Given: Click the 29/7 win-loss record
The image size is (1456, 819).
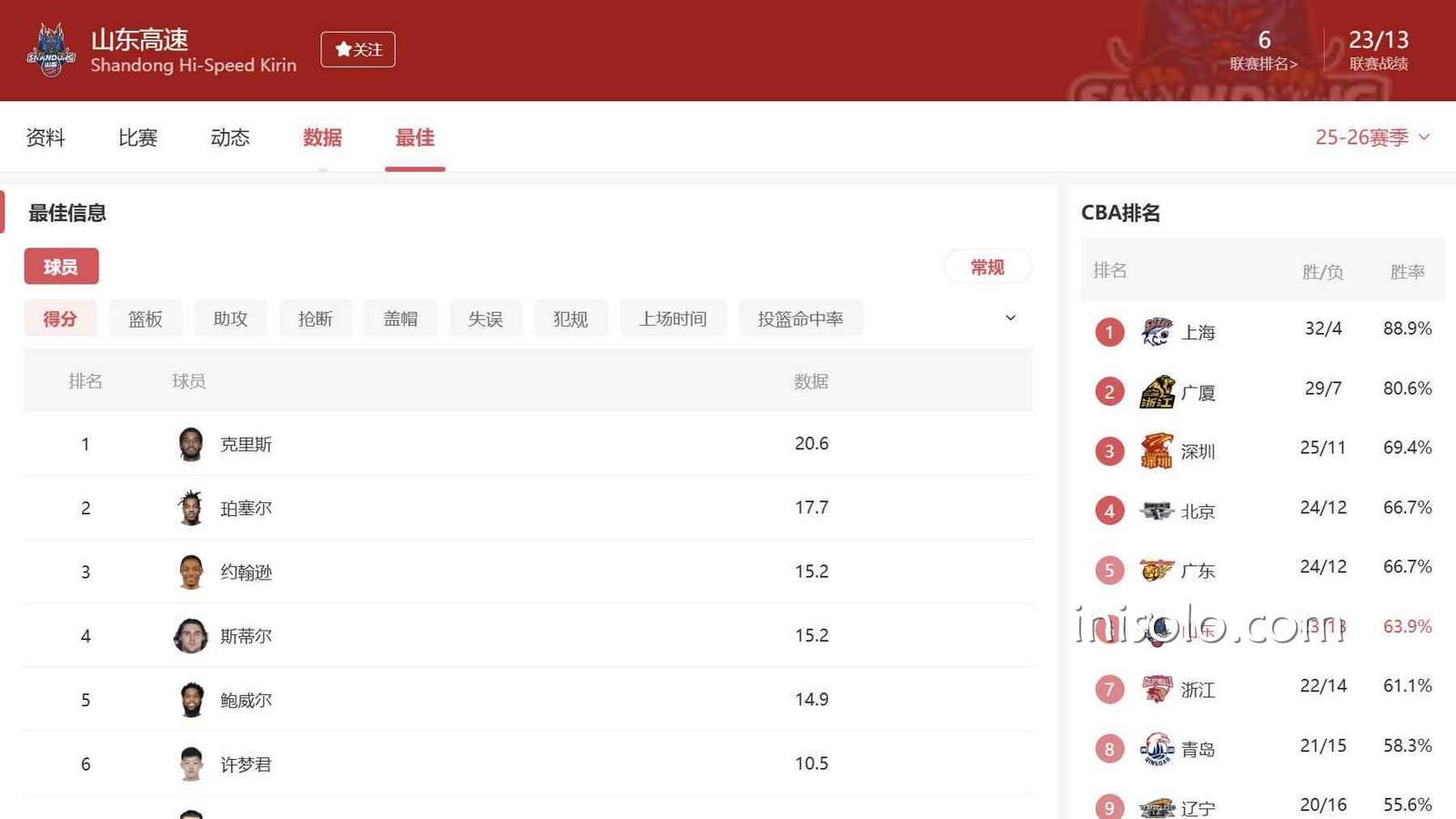Looking at the screenshot, I should pyautogui.click(x=1323, y=389).
